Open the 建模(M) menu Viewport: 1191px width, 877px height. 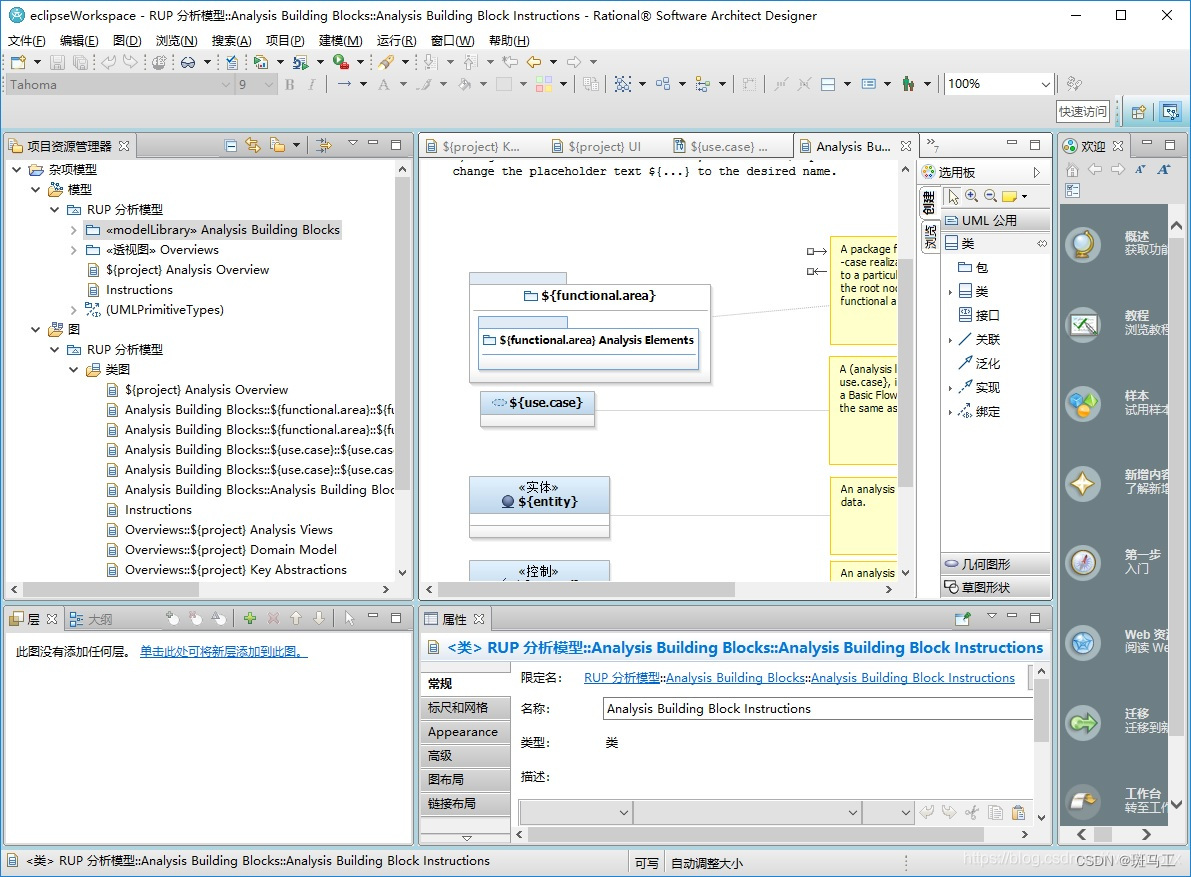click(340, 41)
